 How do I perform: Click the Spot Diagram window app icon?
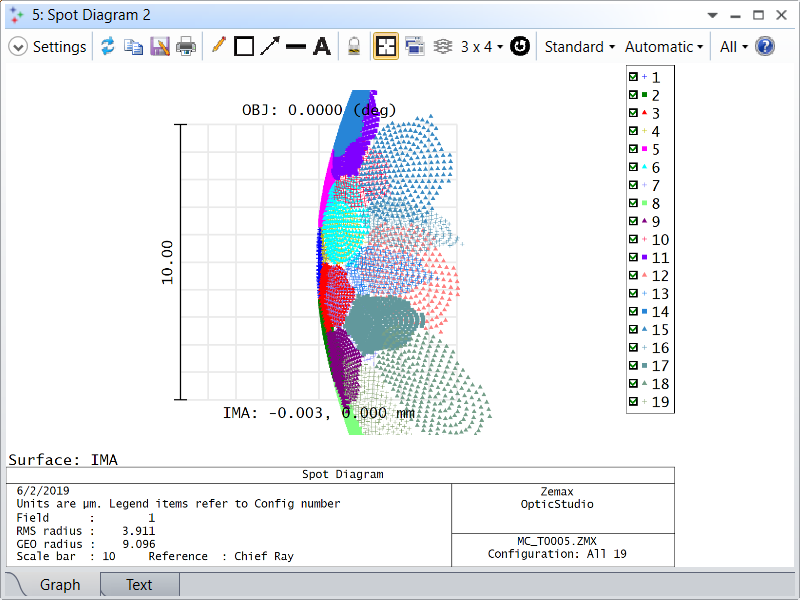point(17,15)
